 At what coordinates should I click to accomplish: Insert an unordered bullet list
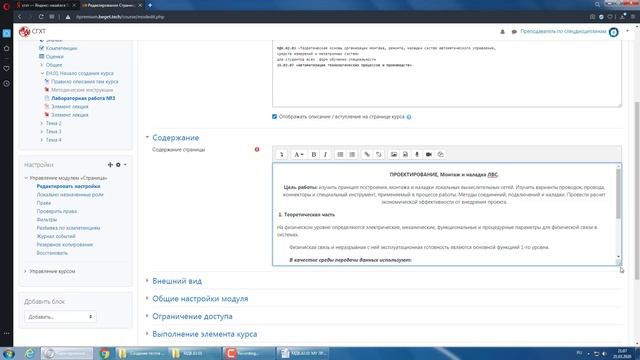coord(340,154)
